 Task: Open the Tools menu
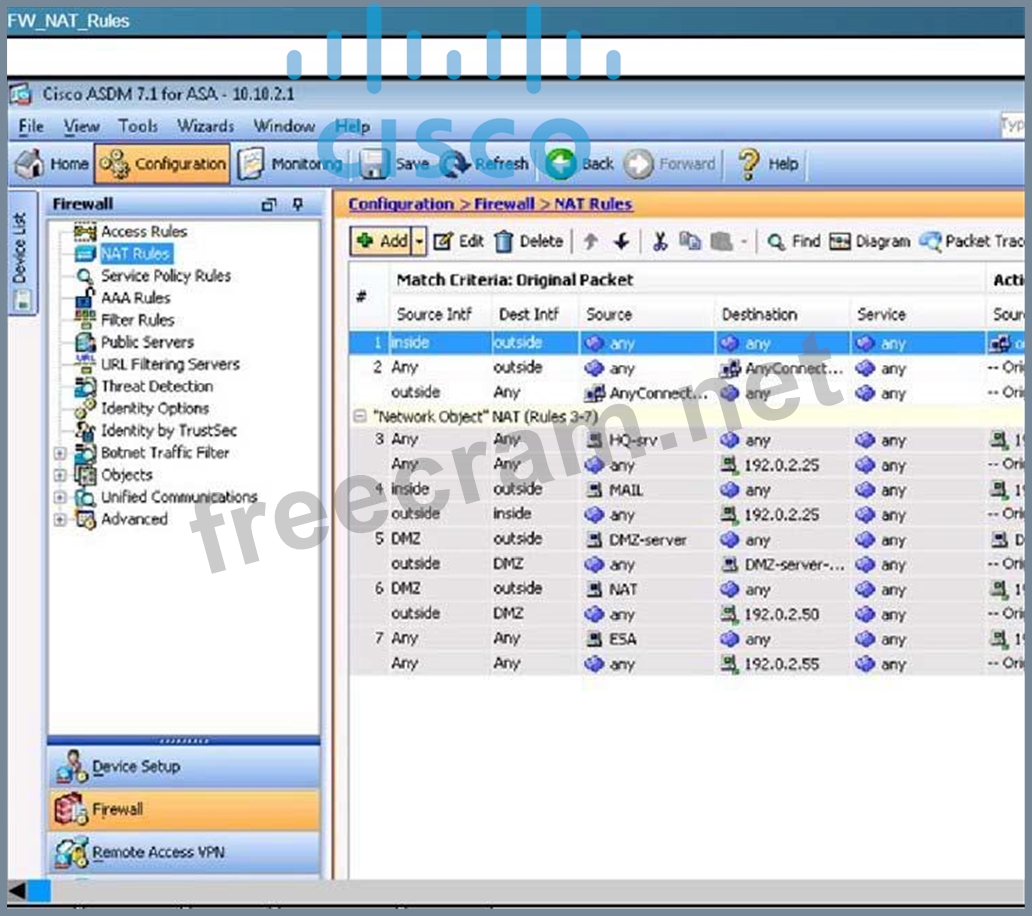tap(138, 126)
